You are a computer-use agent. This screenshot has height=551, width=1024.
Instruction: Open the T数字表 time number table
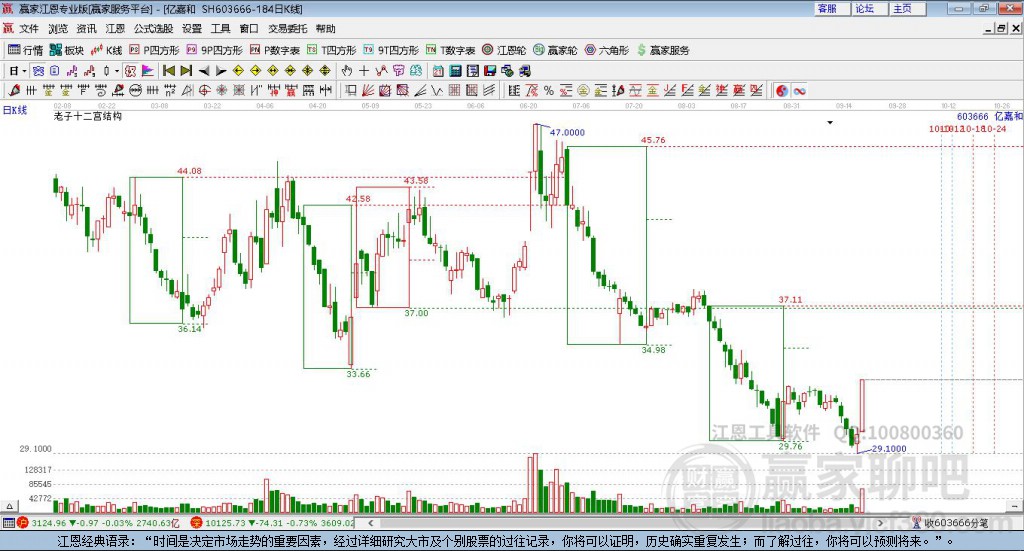451,50
